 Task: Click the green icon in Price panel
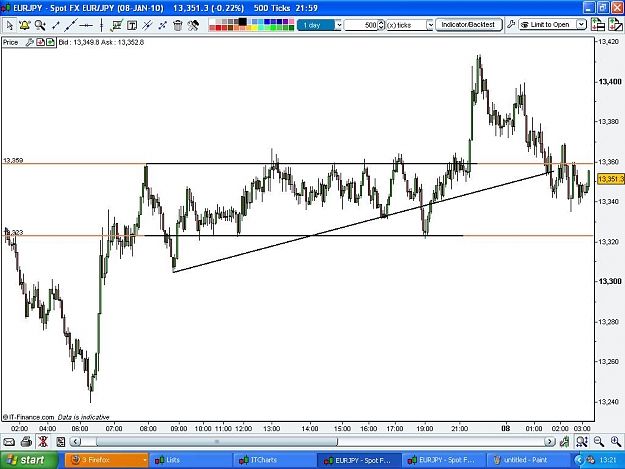point(50,42)
